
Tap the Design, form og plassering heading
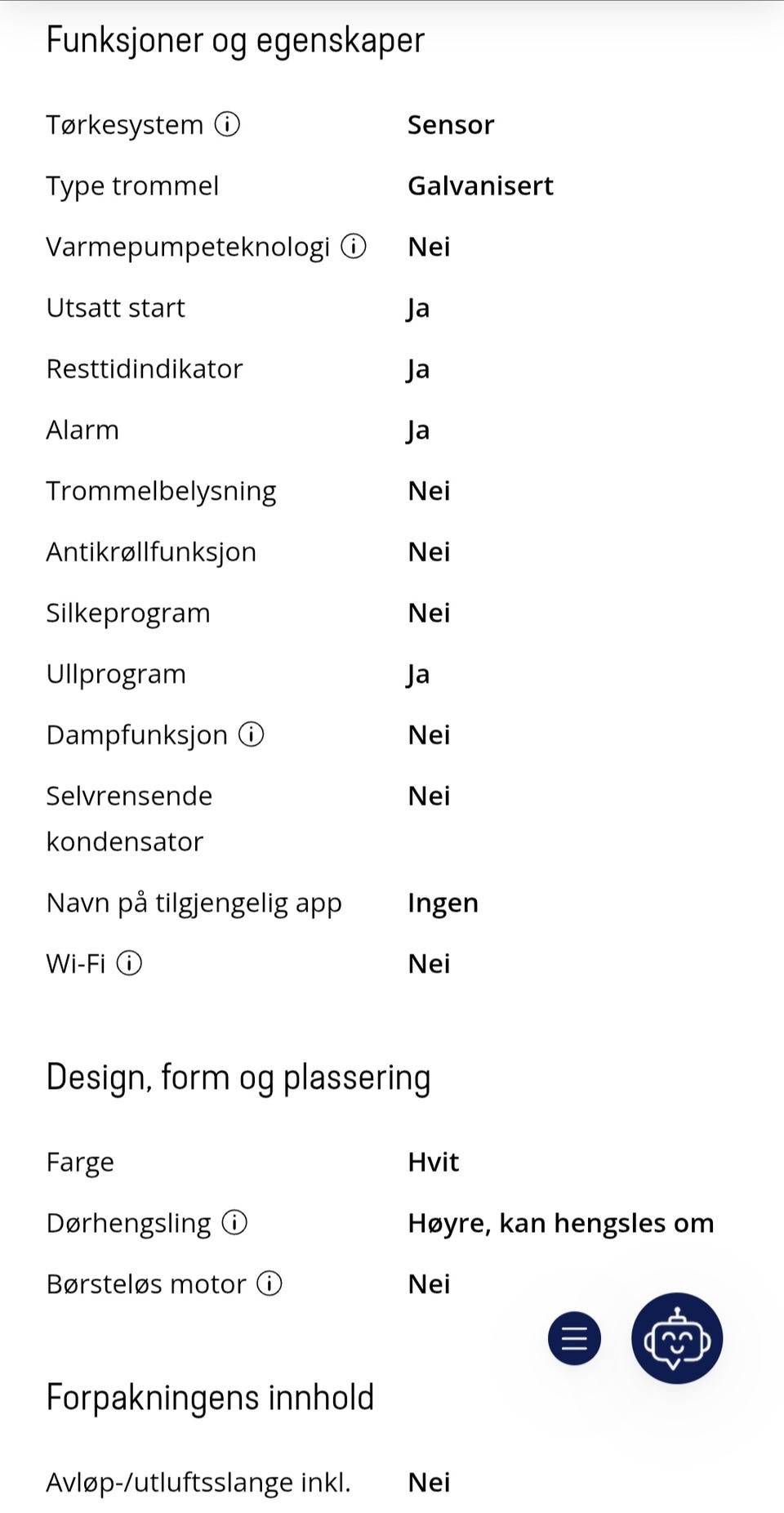pos(238,1077)
